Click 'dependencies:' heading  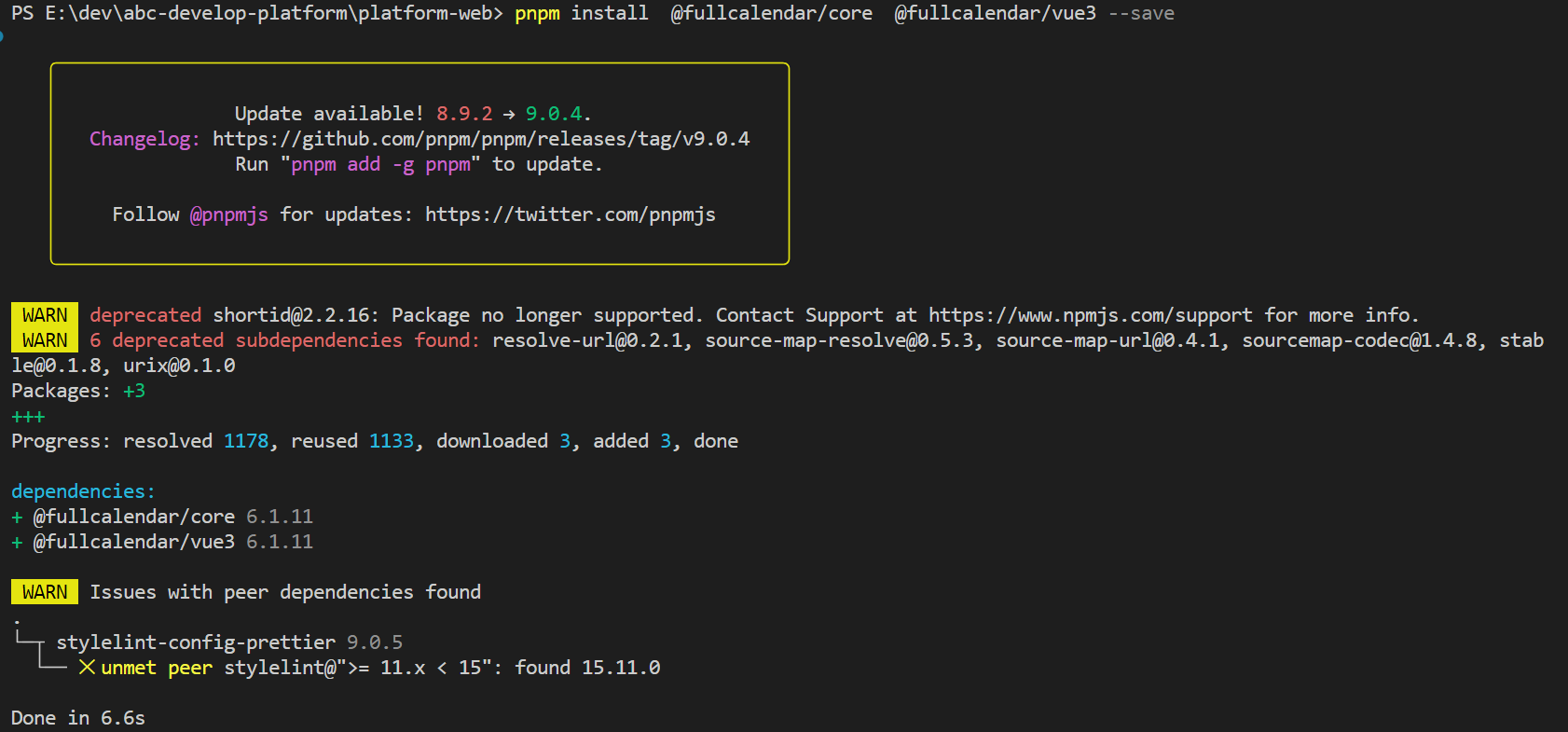pyautogui.click(x=84, y=491)
